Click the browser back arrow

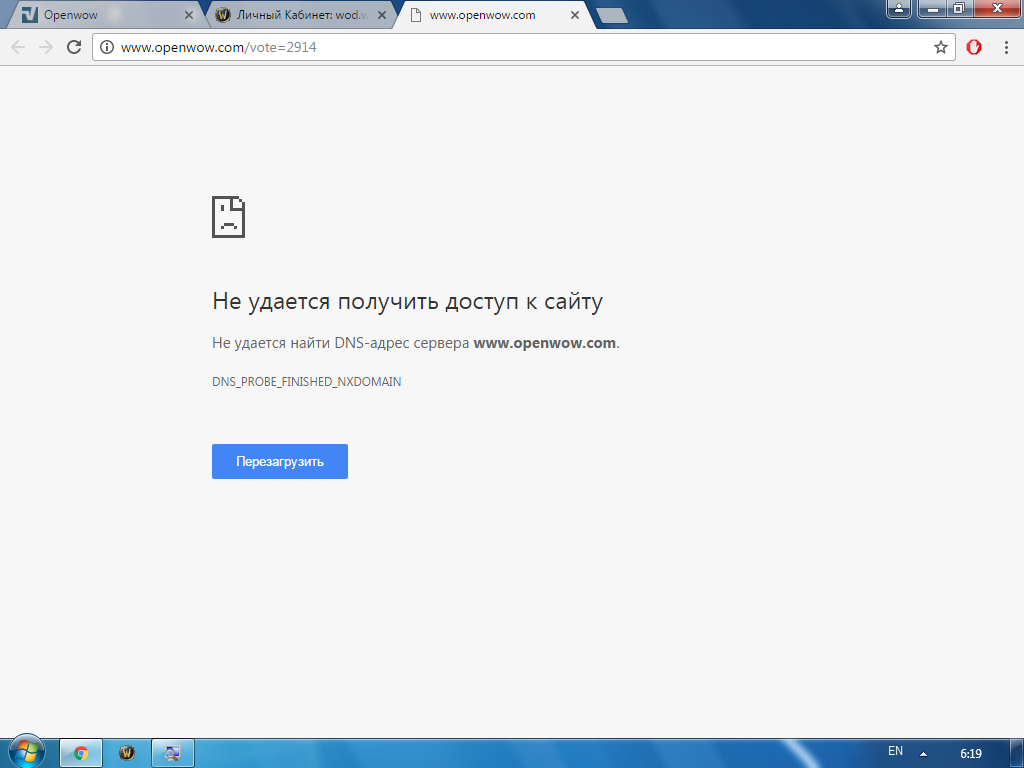[18, 47]
